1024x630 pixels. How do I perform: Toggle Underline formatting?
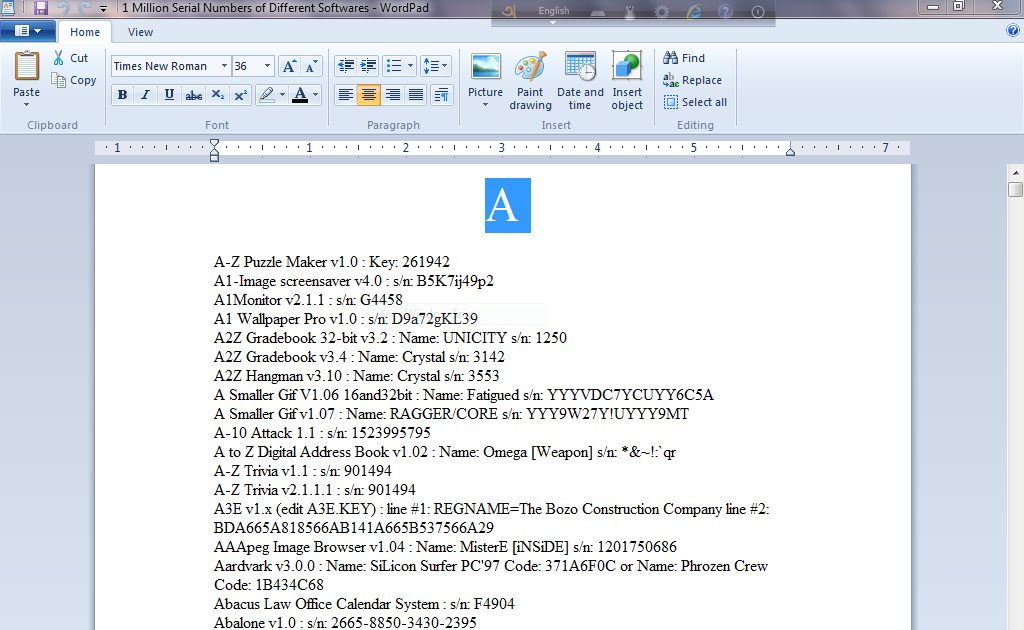[169, 95]
